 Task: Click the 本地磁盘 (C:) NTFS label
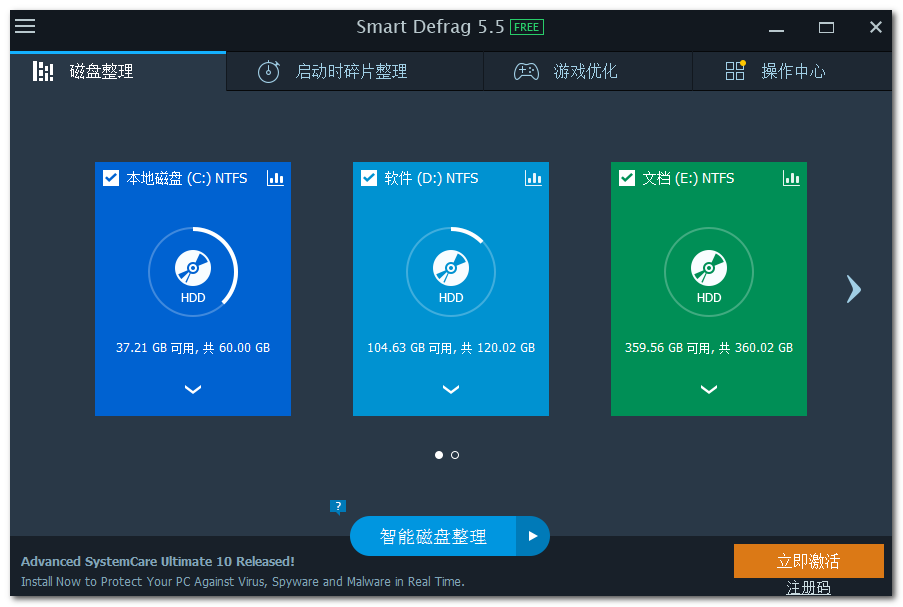click(187, 179)
